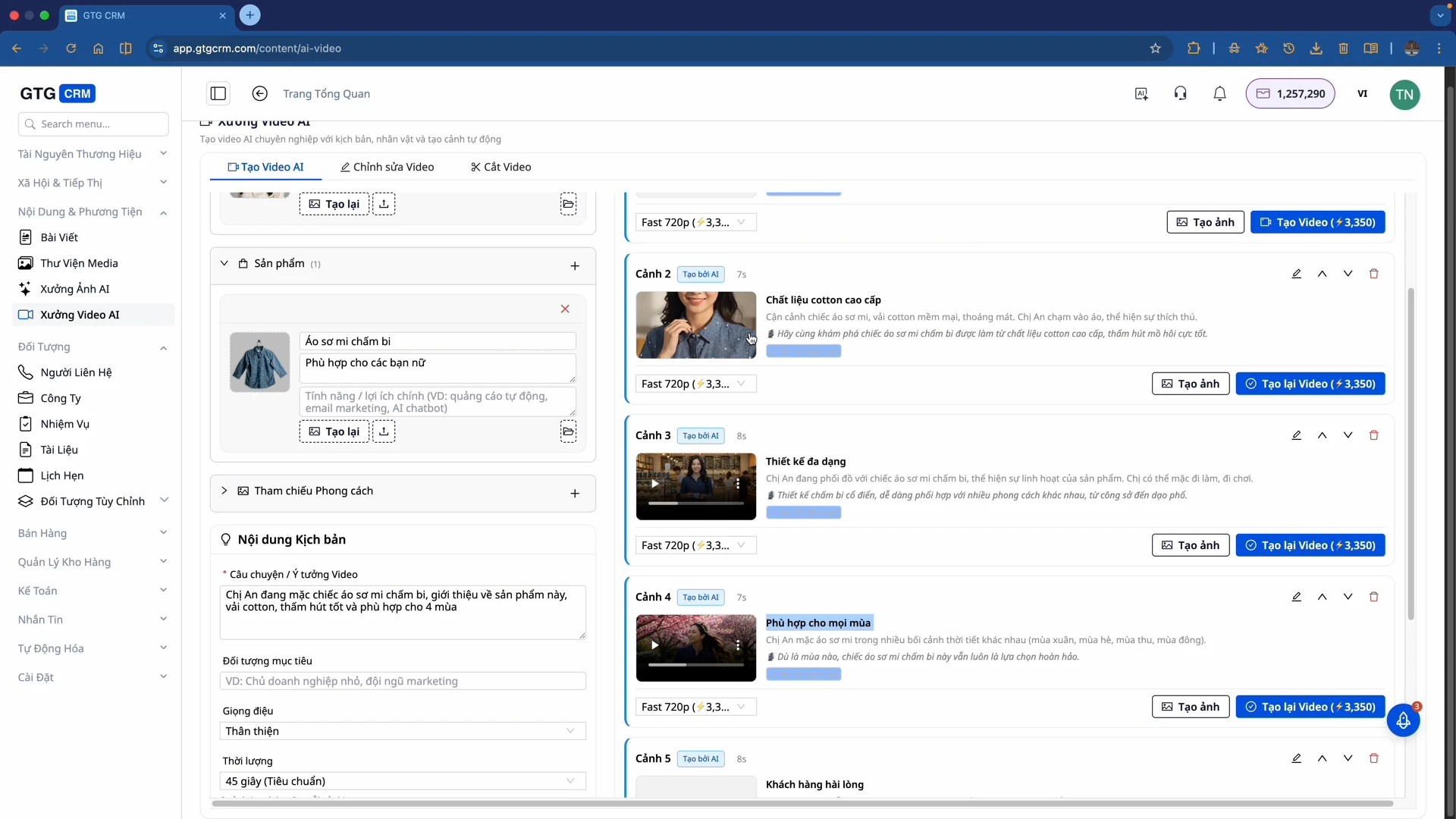
Task: Switch to the Chỉnh sửa Video tab
Action: (388, 167)
